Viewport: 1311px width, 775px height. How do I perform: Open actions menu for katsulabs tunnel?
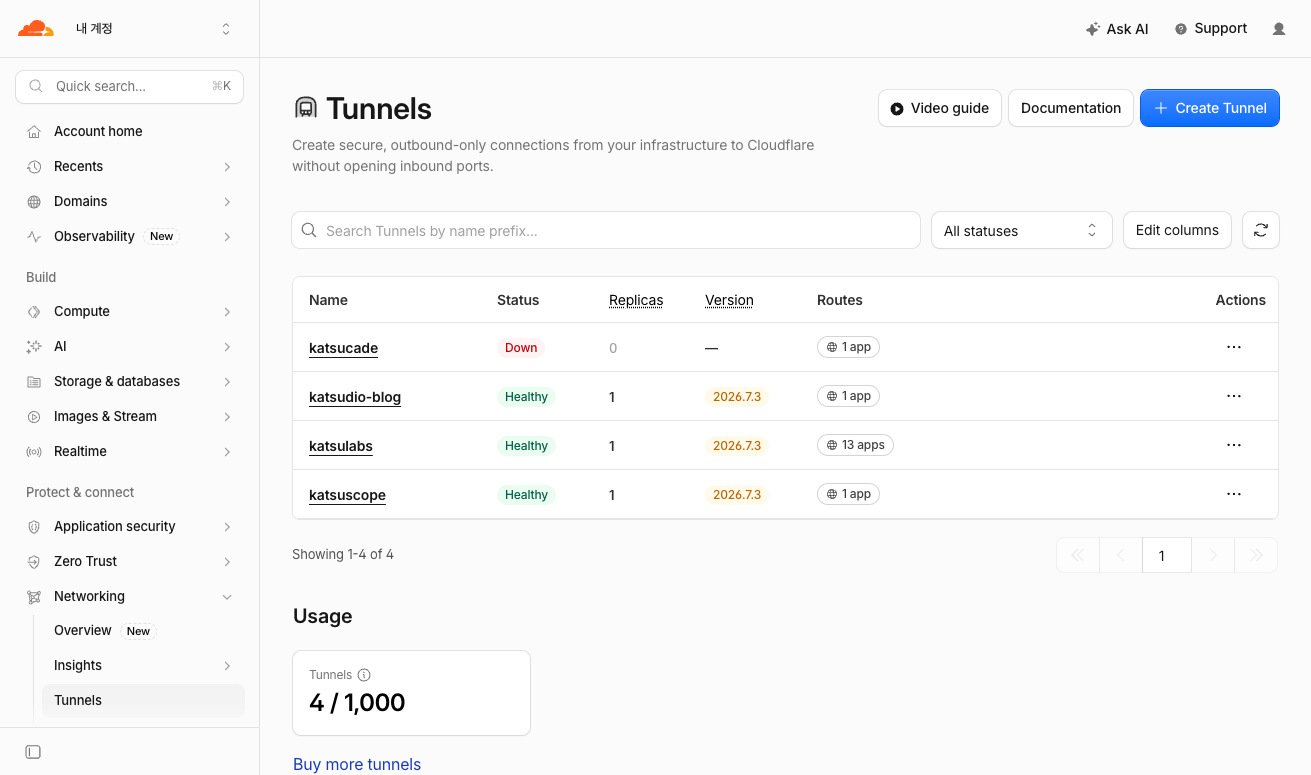click(x=1234, y=445)
